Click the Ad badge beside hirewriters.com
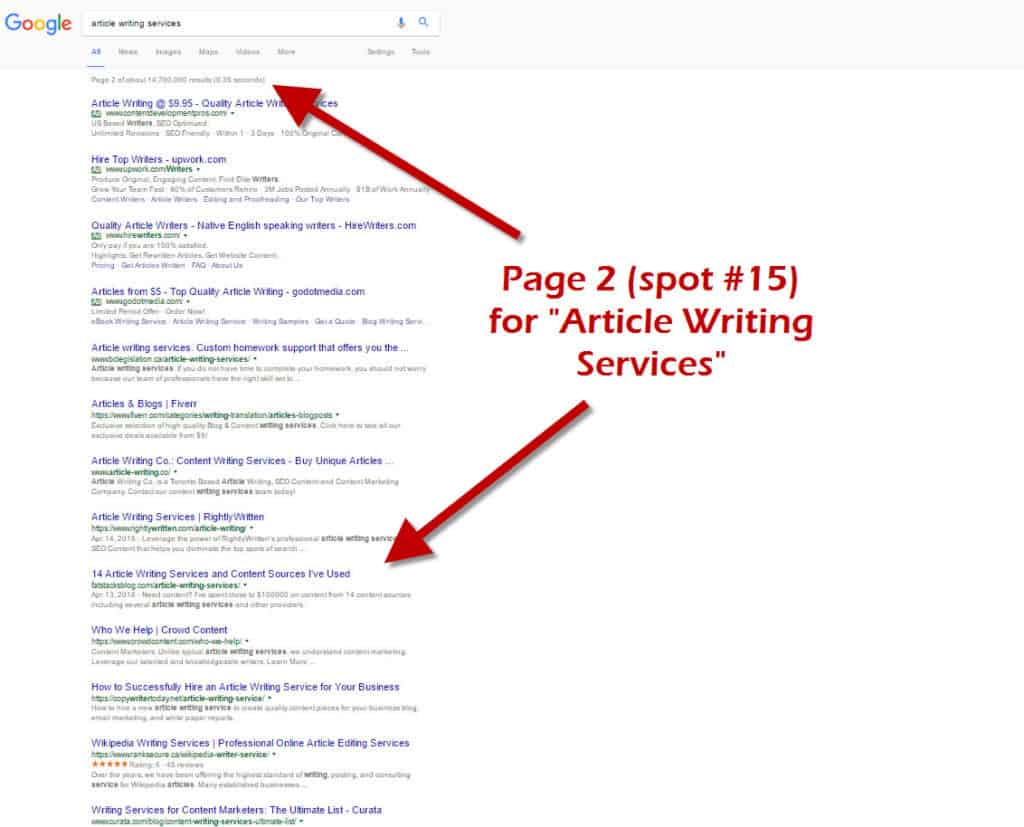The image size is (1024, 827). [96, 236]
